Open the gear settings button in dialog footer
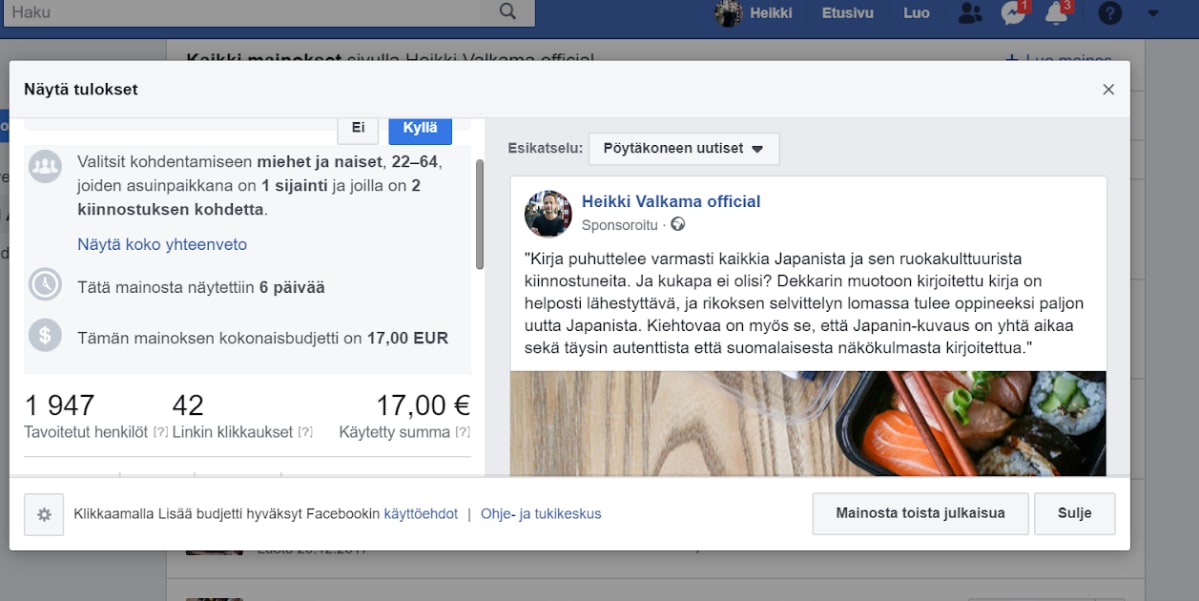This screenshot has width=1199, height=601. [x=44, y=515]
